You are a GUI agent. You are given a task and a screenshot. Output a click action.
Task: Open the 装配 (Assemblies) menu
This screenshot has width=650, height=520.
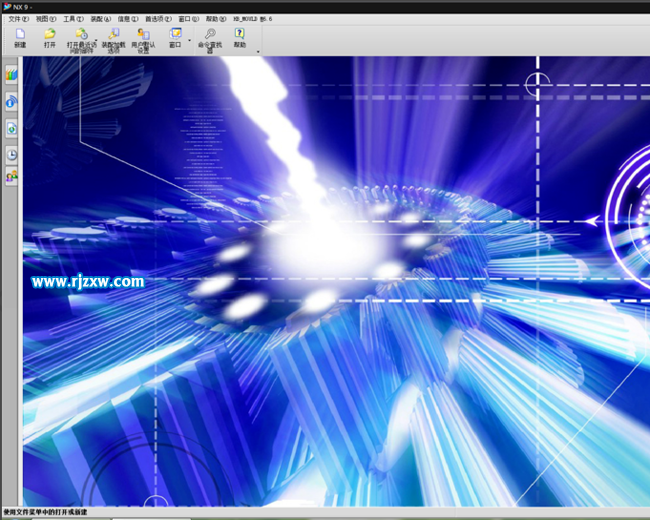pos(102,19)
